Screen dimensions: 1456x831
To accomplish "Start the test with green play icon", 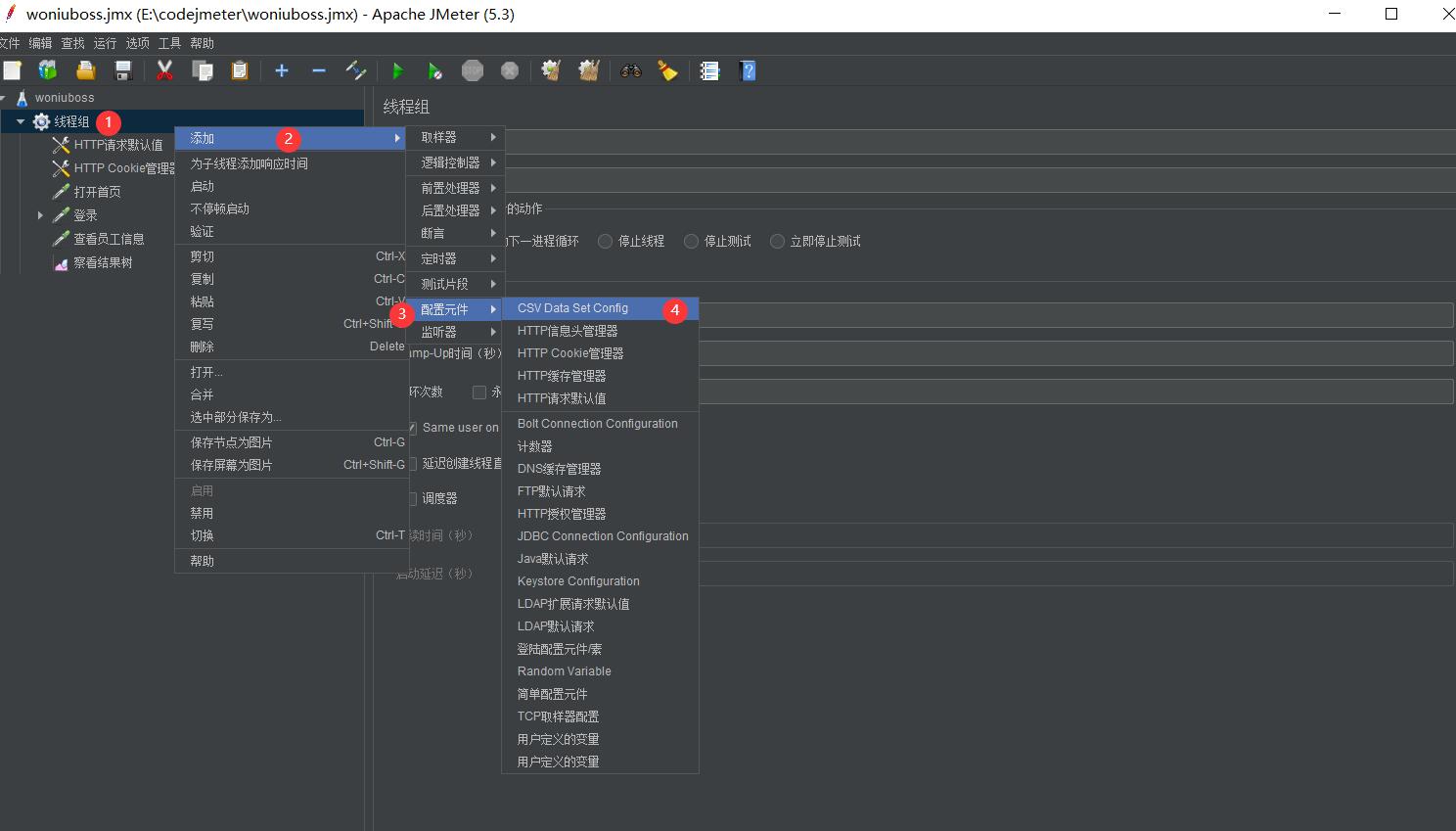I will (x=398, y=70).
